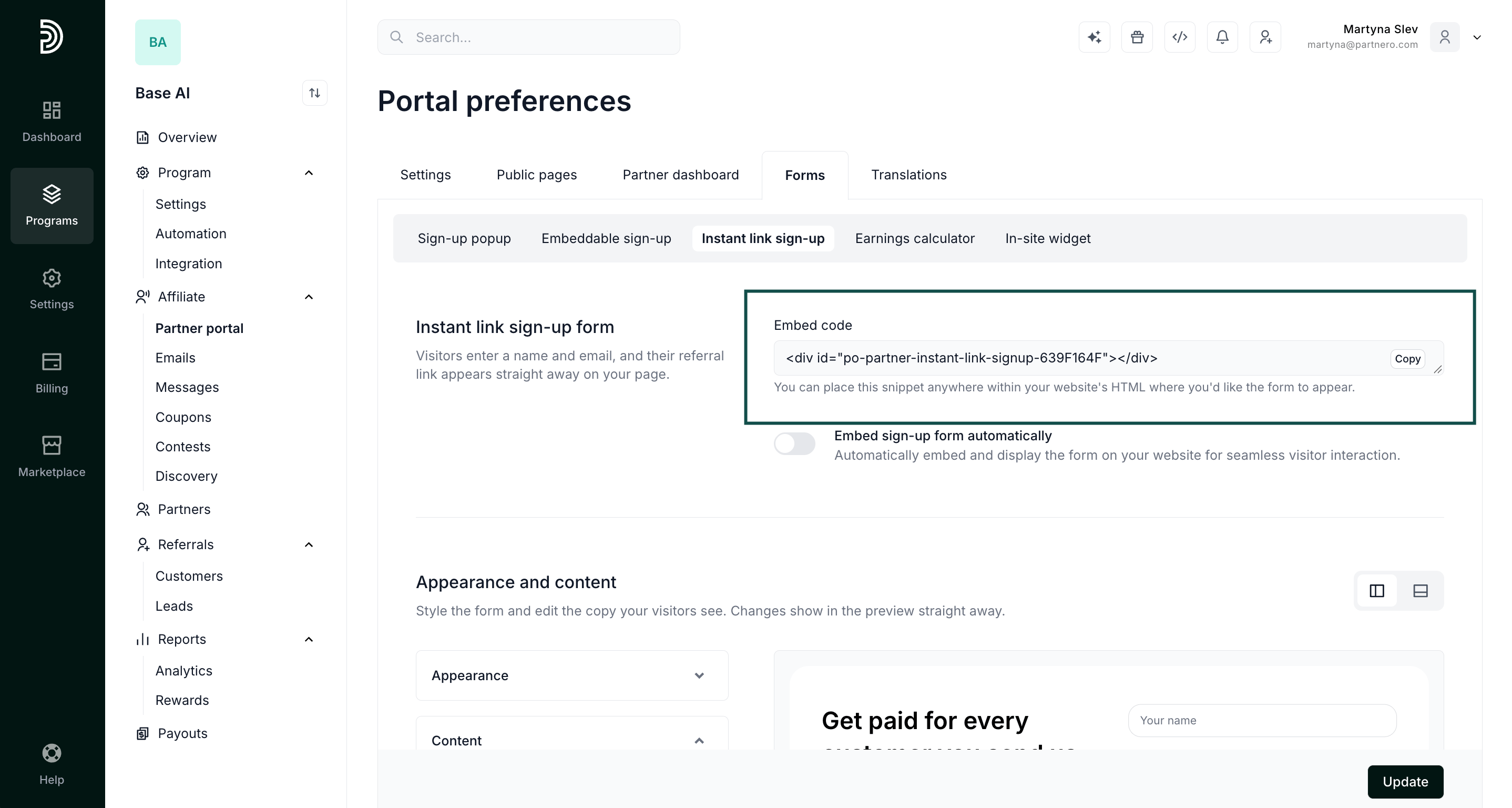
Task: Click the Partnero logo icon
Action: [x=52, y=36]
